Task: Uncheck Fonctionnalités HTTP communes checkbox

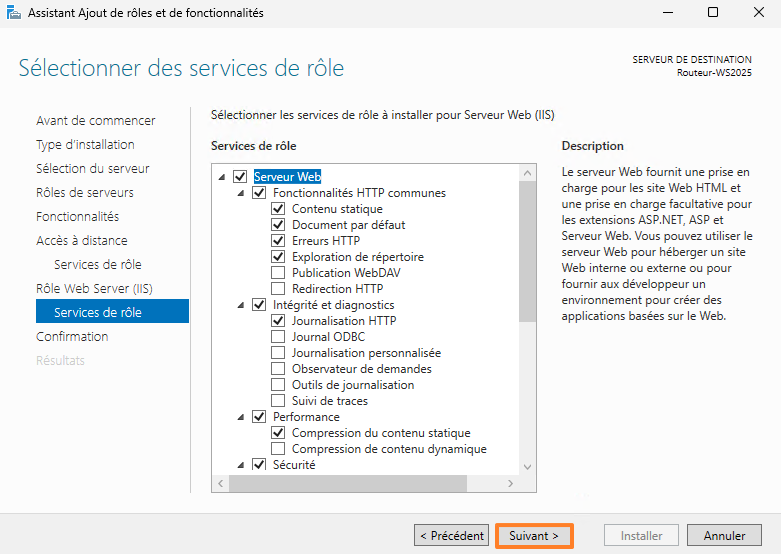Action: [x=259, y=192]
